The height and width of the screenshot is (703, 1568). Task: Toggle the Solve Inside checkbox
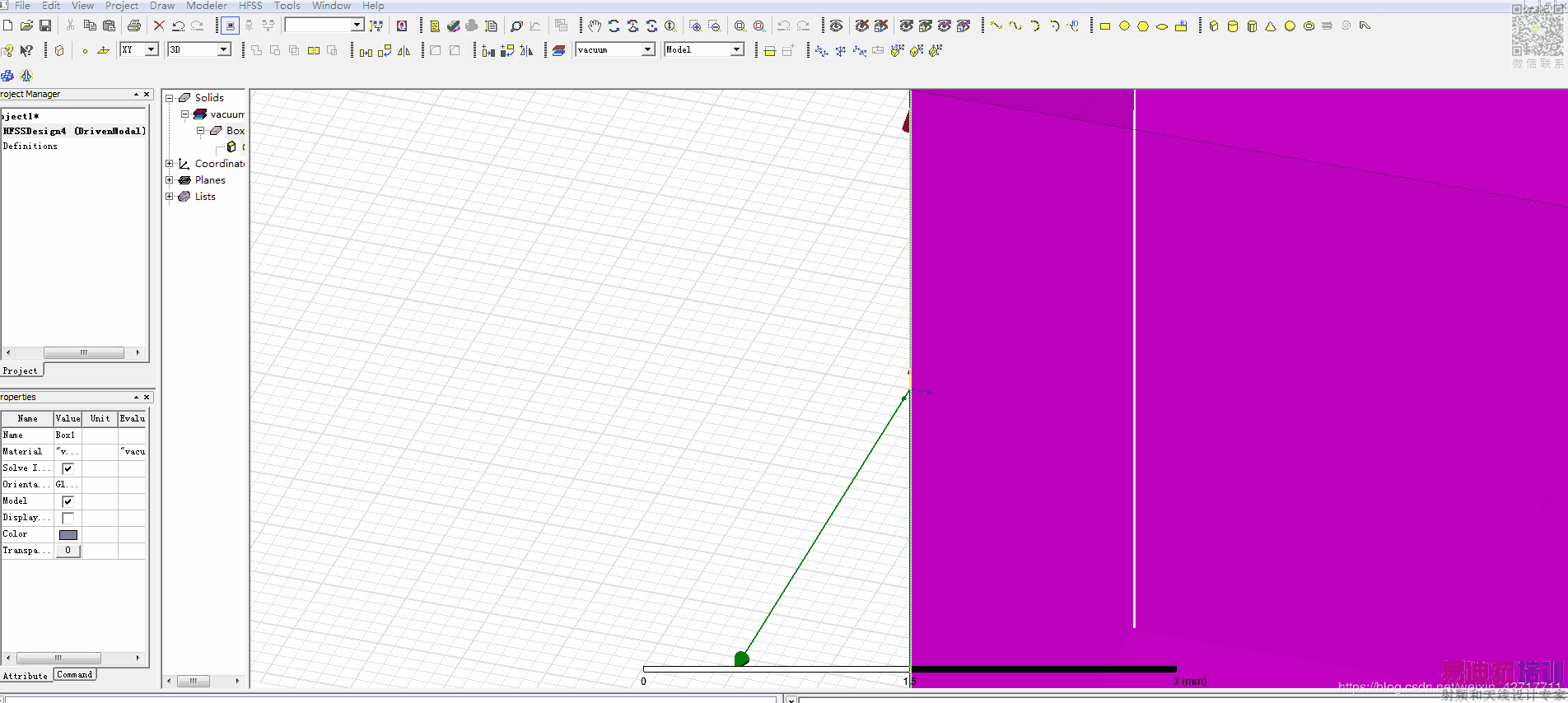click(68, 468)
